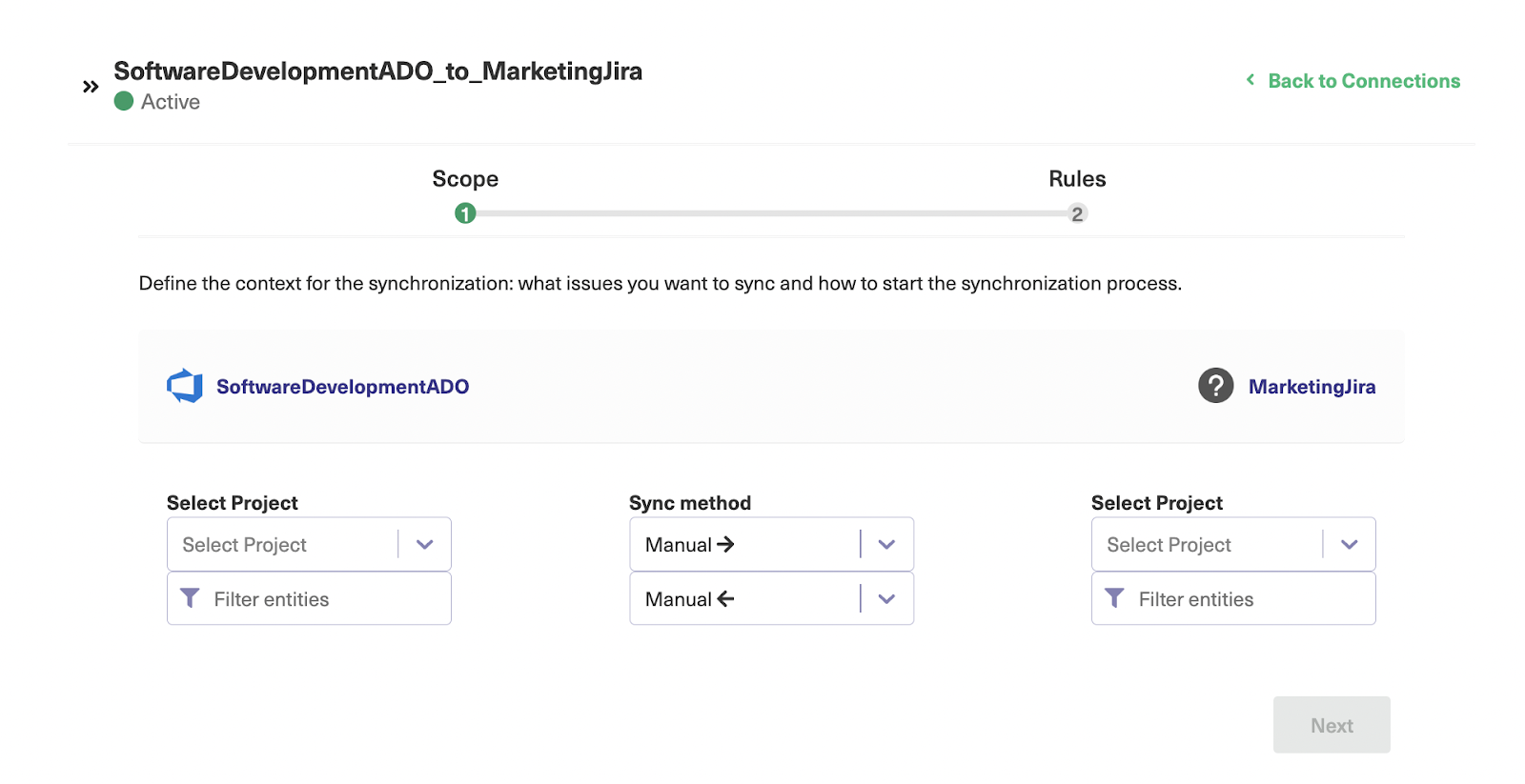Click the synchronization context description text

(x=661, y=283)
